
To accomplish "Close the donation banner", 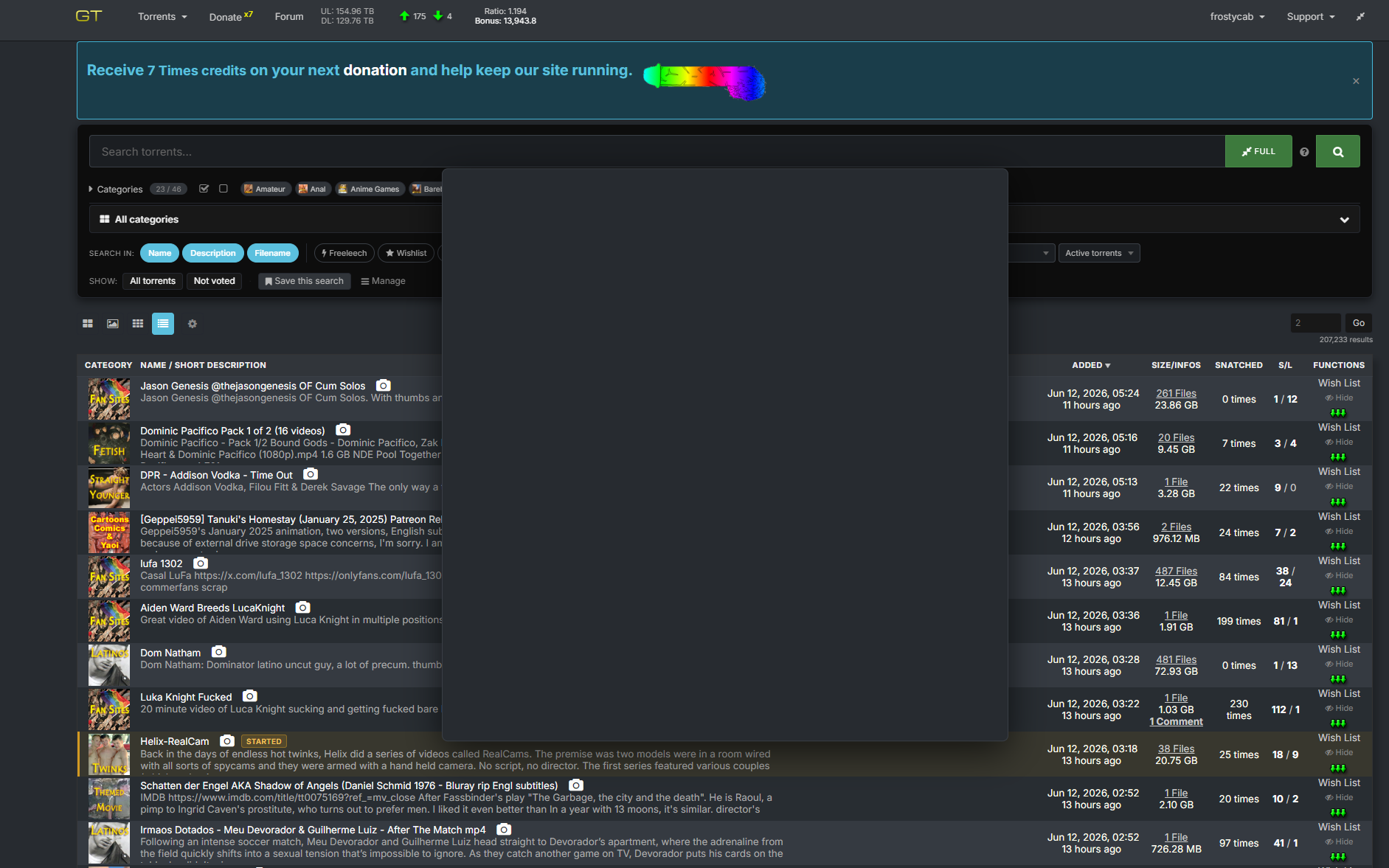I will [x=1356, y=81].
